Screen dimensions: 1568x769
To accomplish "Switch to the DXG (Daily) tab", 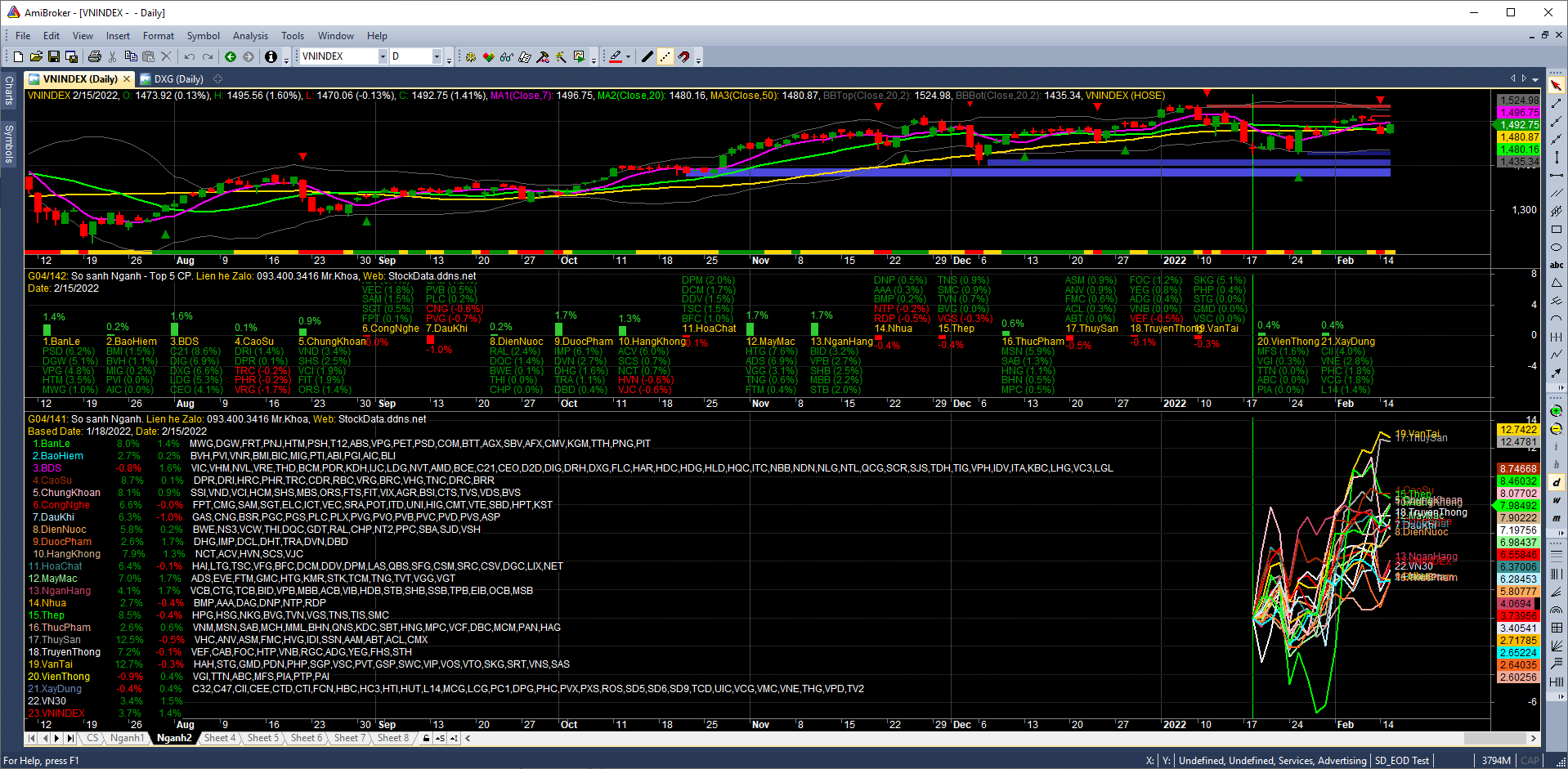I will [x=172, y=79].
